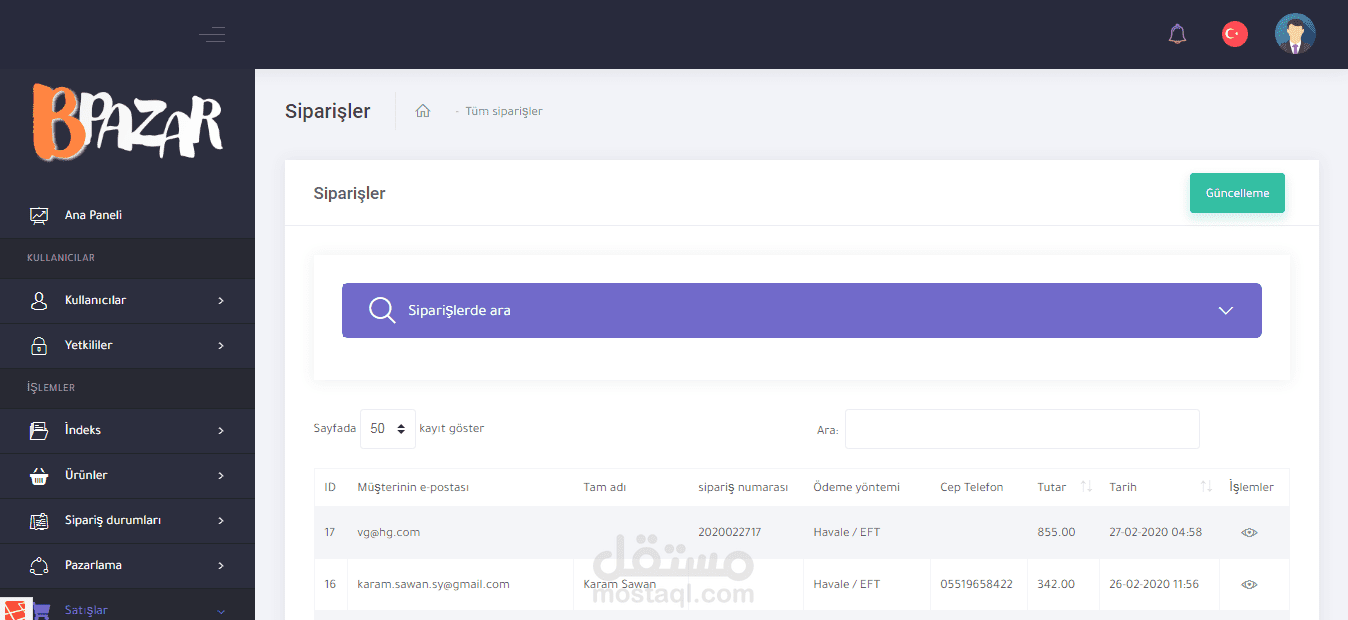Open records per page dropdown
The height and width of the screenshot is (620, 1348).
pyautogui.click(x=388, y=428)
